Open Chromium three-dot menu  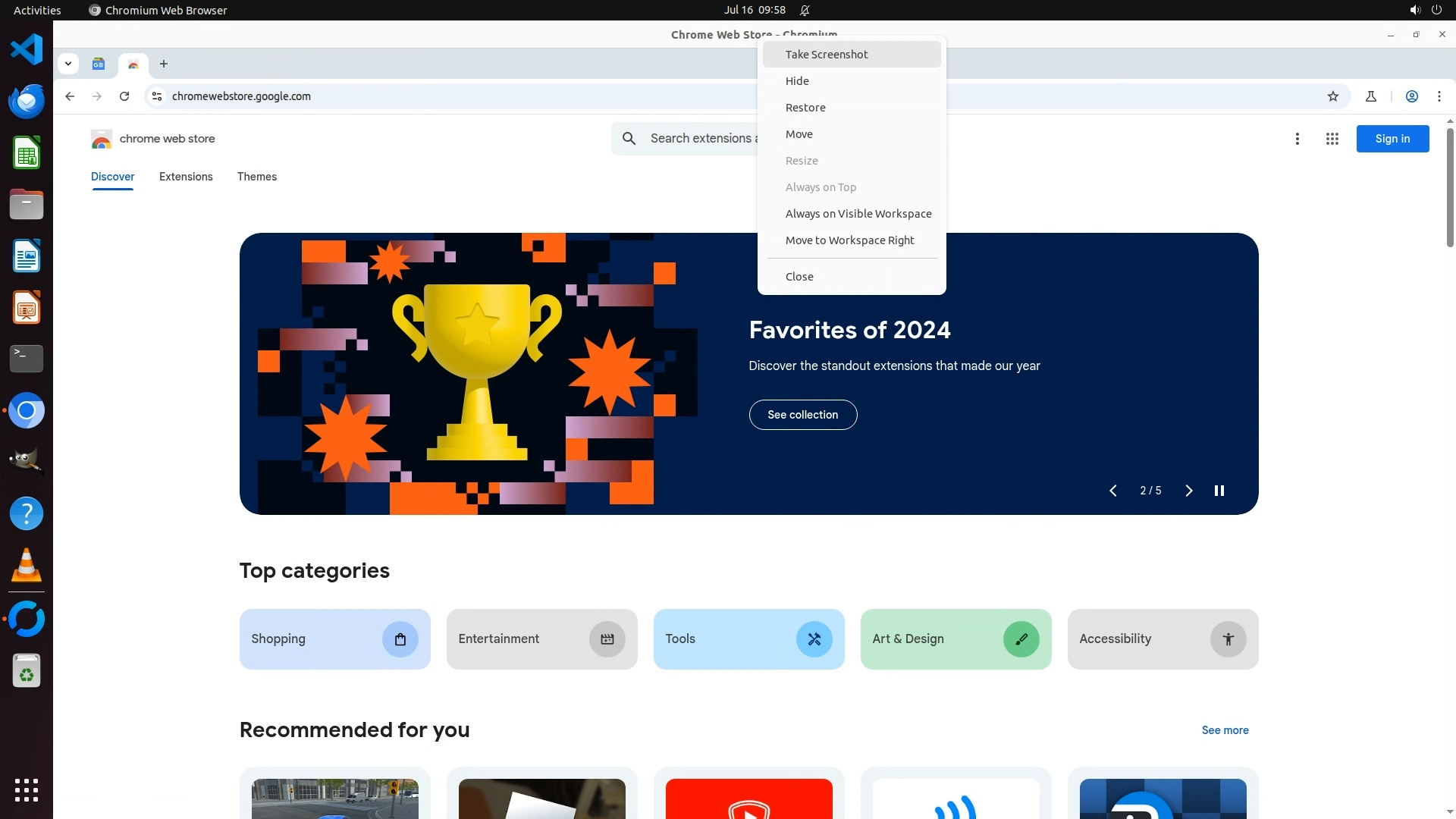[x=1439, y=96]
